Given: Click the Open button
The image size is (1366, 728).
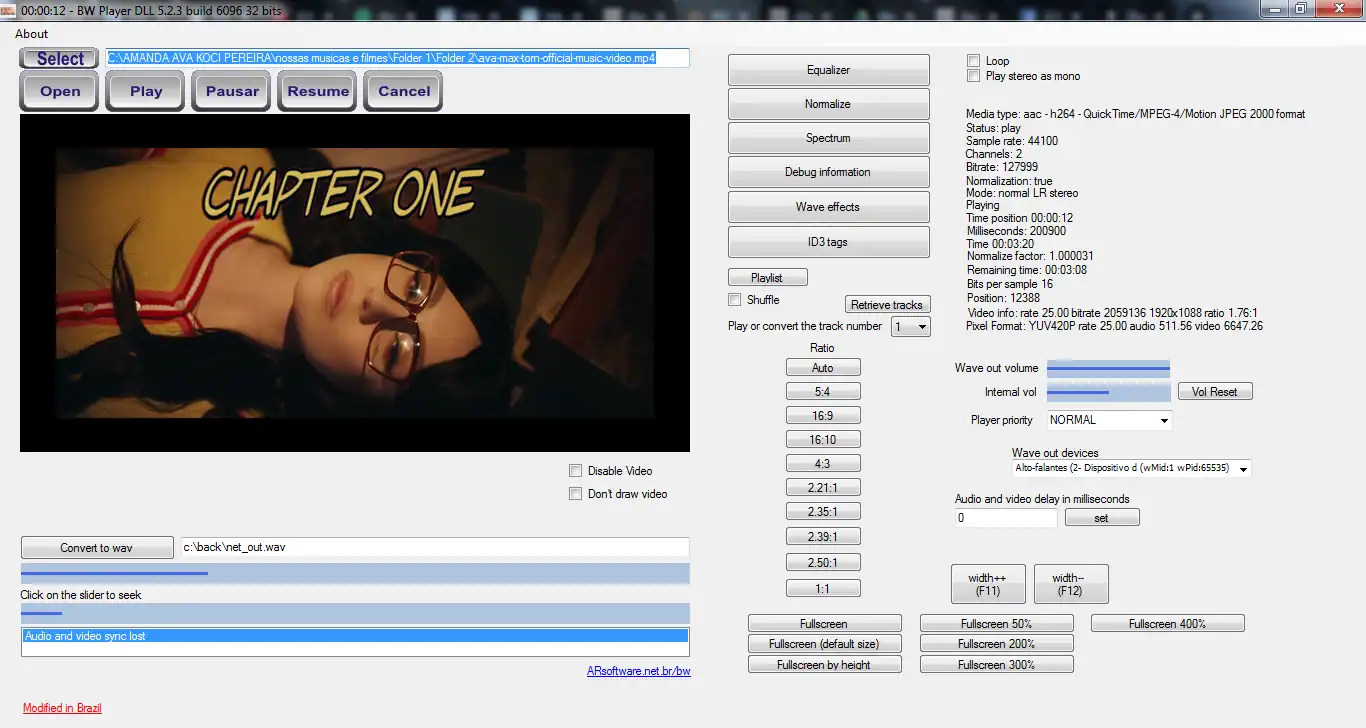Looking at the screenshot, I should tap(60, 91).
